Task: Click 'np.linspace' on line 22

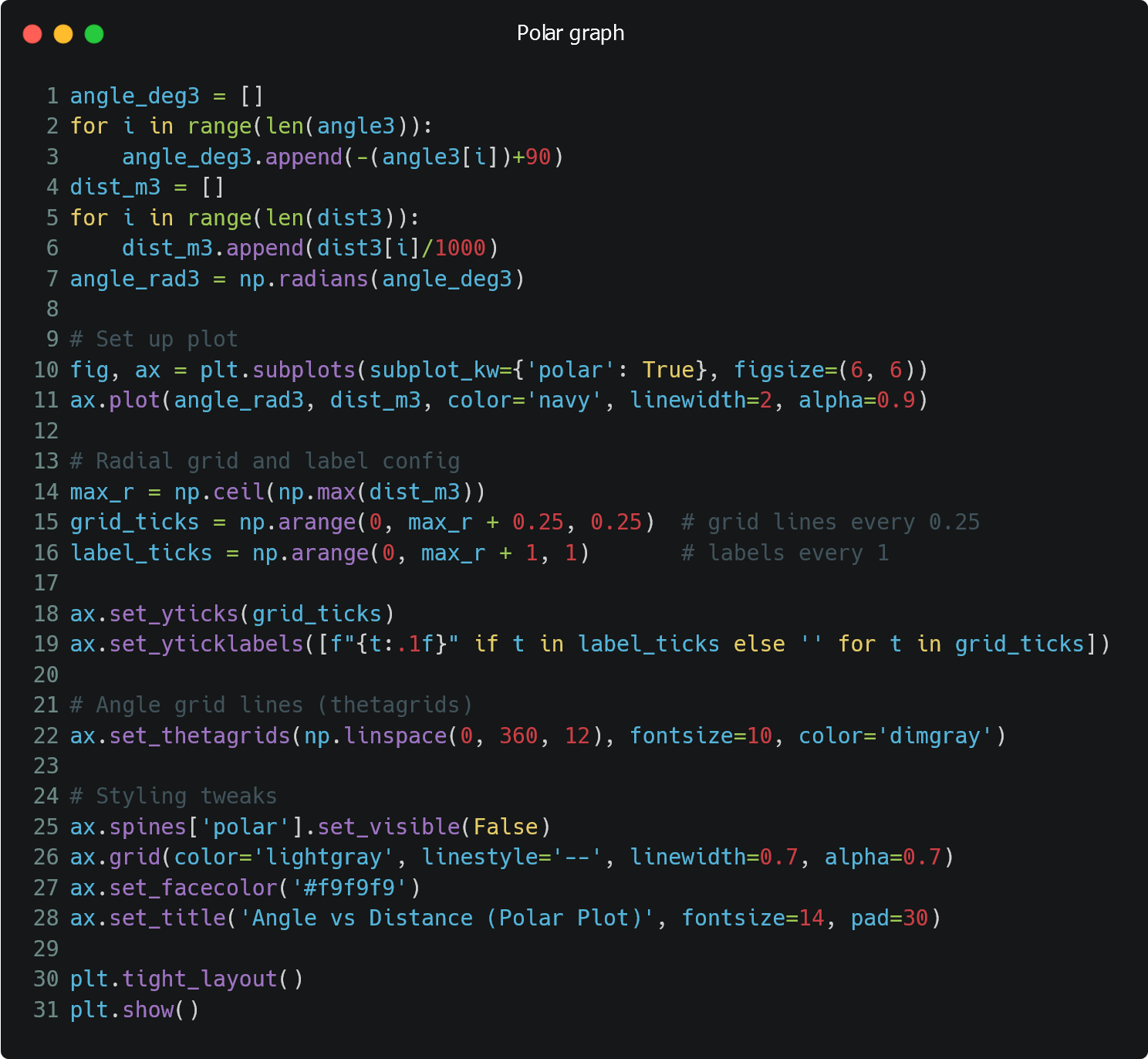Action: (376, 736)
